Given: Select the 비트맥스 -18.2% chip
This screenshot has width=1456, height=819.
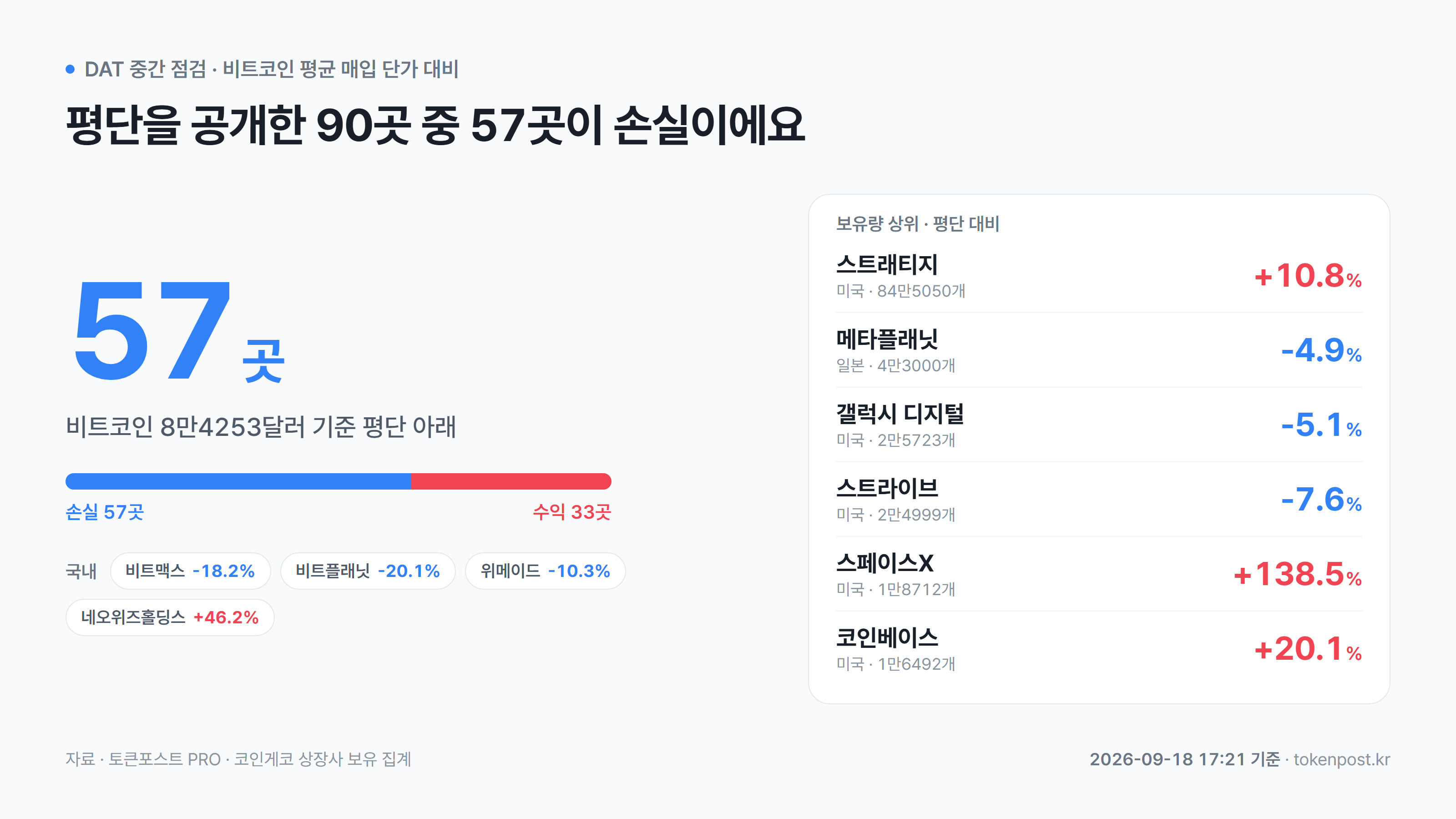Looking at the screenshot, I should click(x=191, y=571).
